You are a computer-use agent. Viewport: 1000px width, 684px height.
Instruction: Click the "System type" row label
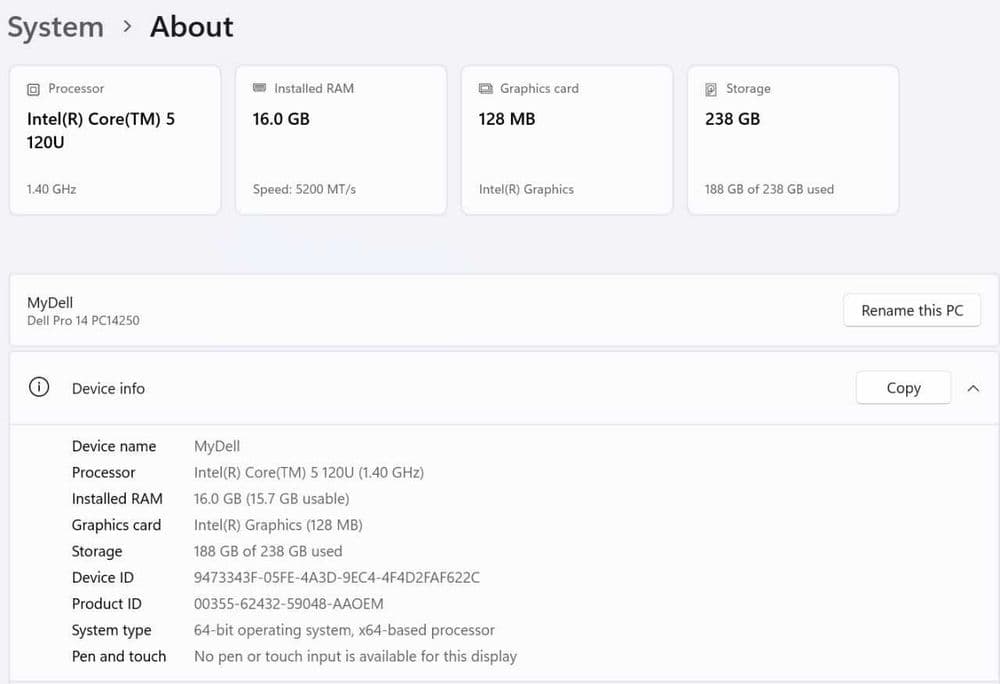(112, 630)
